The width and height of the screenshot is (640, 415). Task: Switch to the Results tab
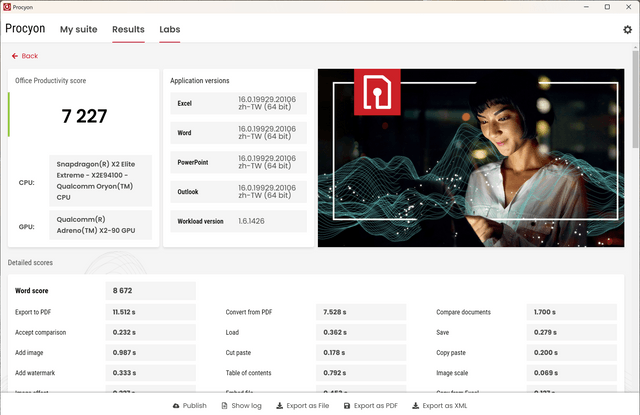128,29
